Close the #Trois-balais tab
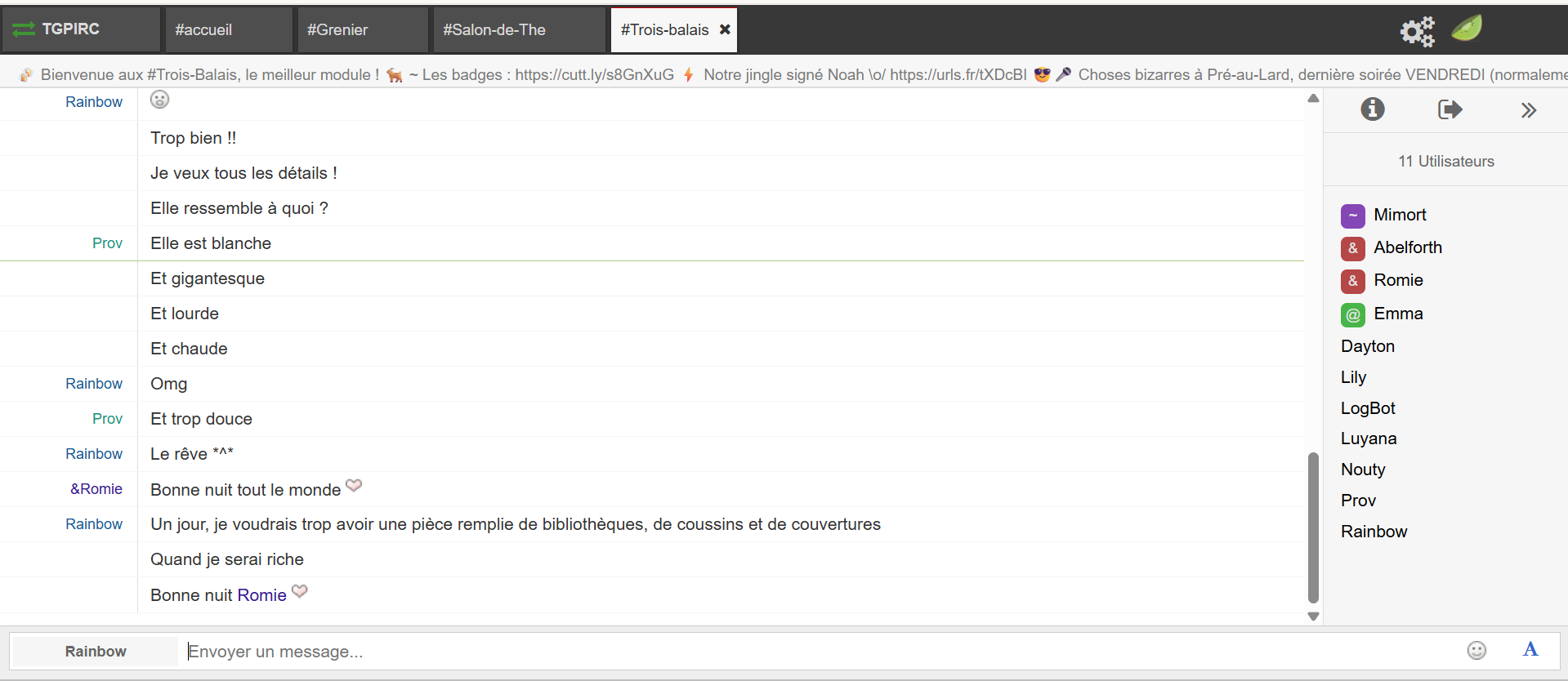Screen dimensions: 1568x681 [725, 29]
